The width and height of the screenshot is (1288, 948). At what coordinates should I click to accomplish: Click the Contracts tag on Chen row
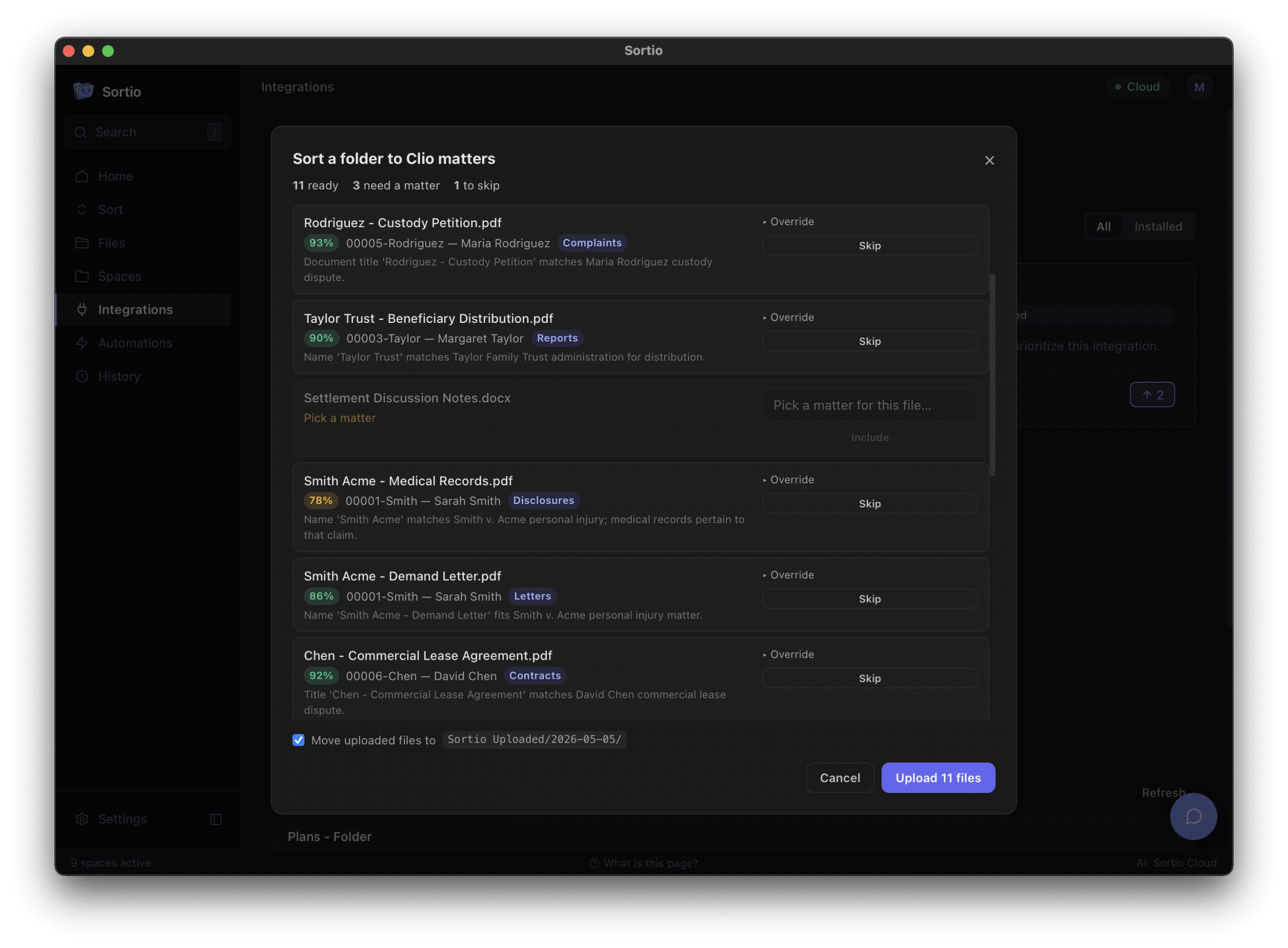[x=534, y=675]
